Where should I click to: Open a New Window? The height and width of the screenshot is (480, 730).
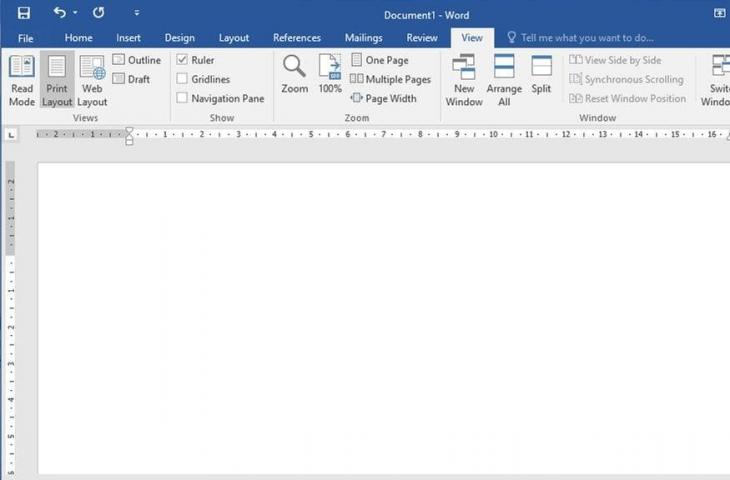464,80
